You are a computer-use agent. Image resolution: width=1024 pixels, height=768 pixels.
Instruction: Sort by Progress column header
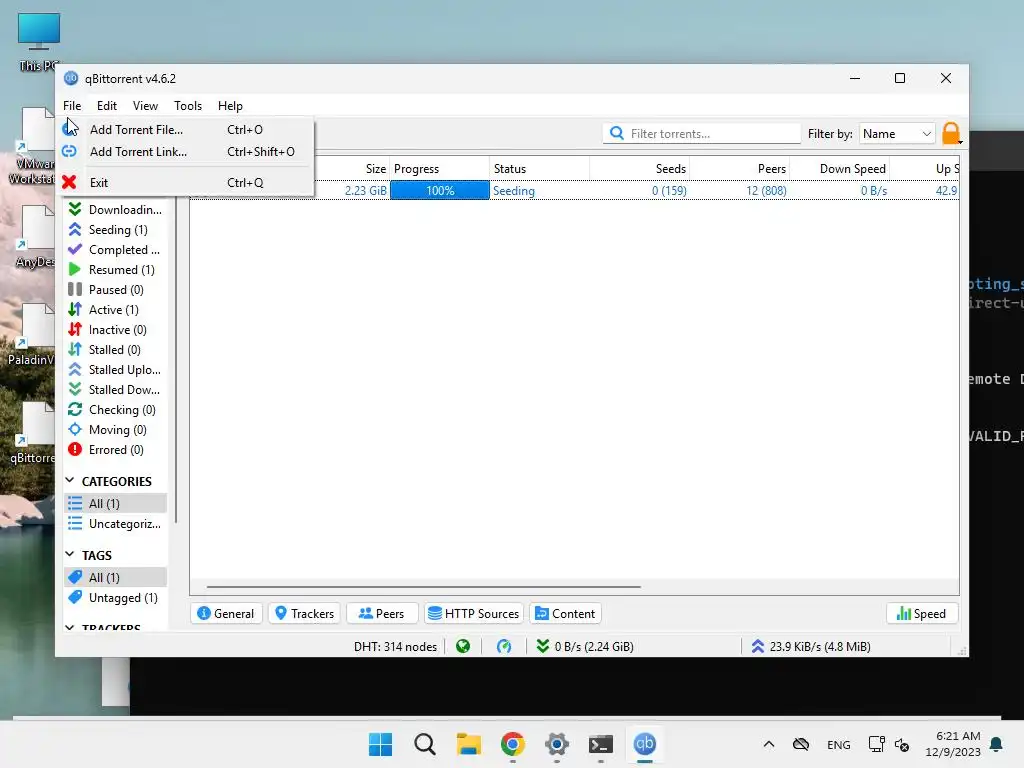pyautogui.click(x=440, y=168)
